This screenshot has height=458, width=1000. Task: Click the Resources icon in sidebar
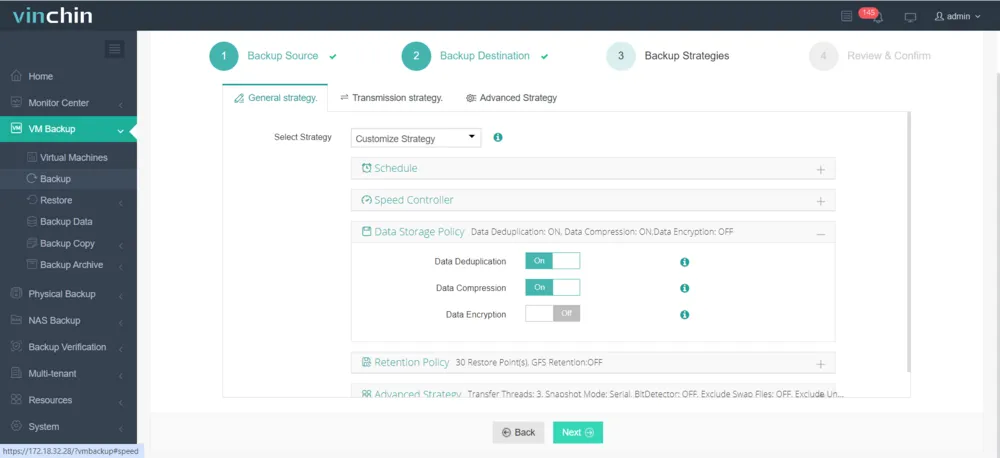[x=17, y=400]
